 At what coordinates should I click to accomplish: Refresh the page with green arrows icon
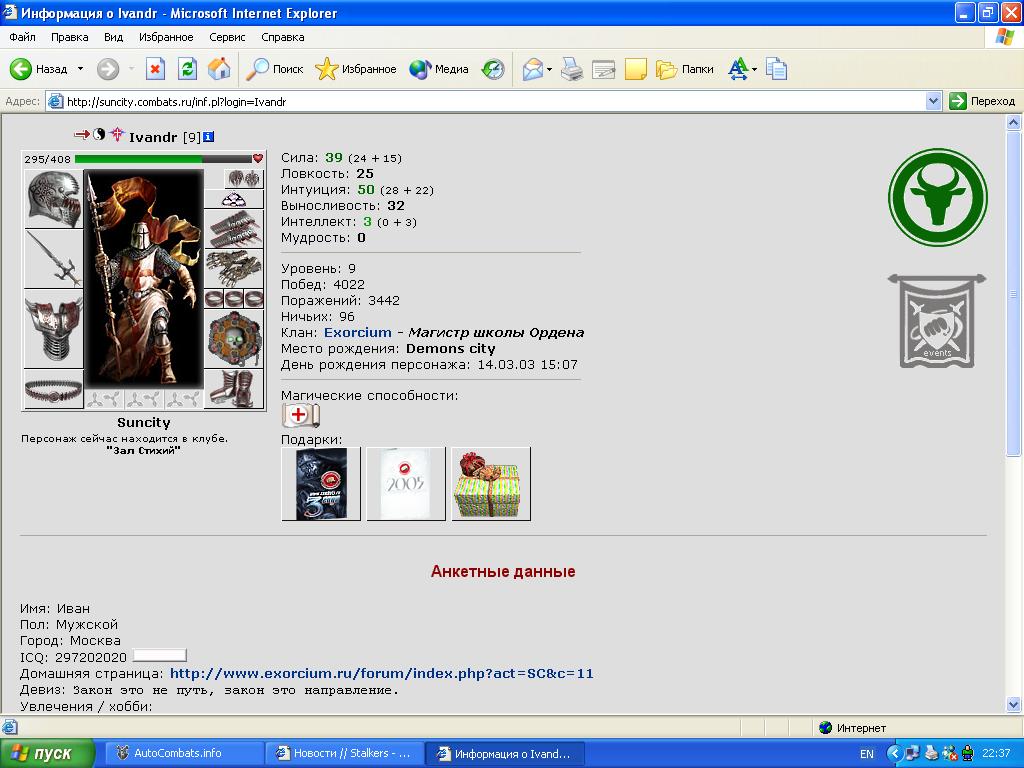[x=187, y=69]
